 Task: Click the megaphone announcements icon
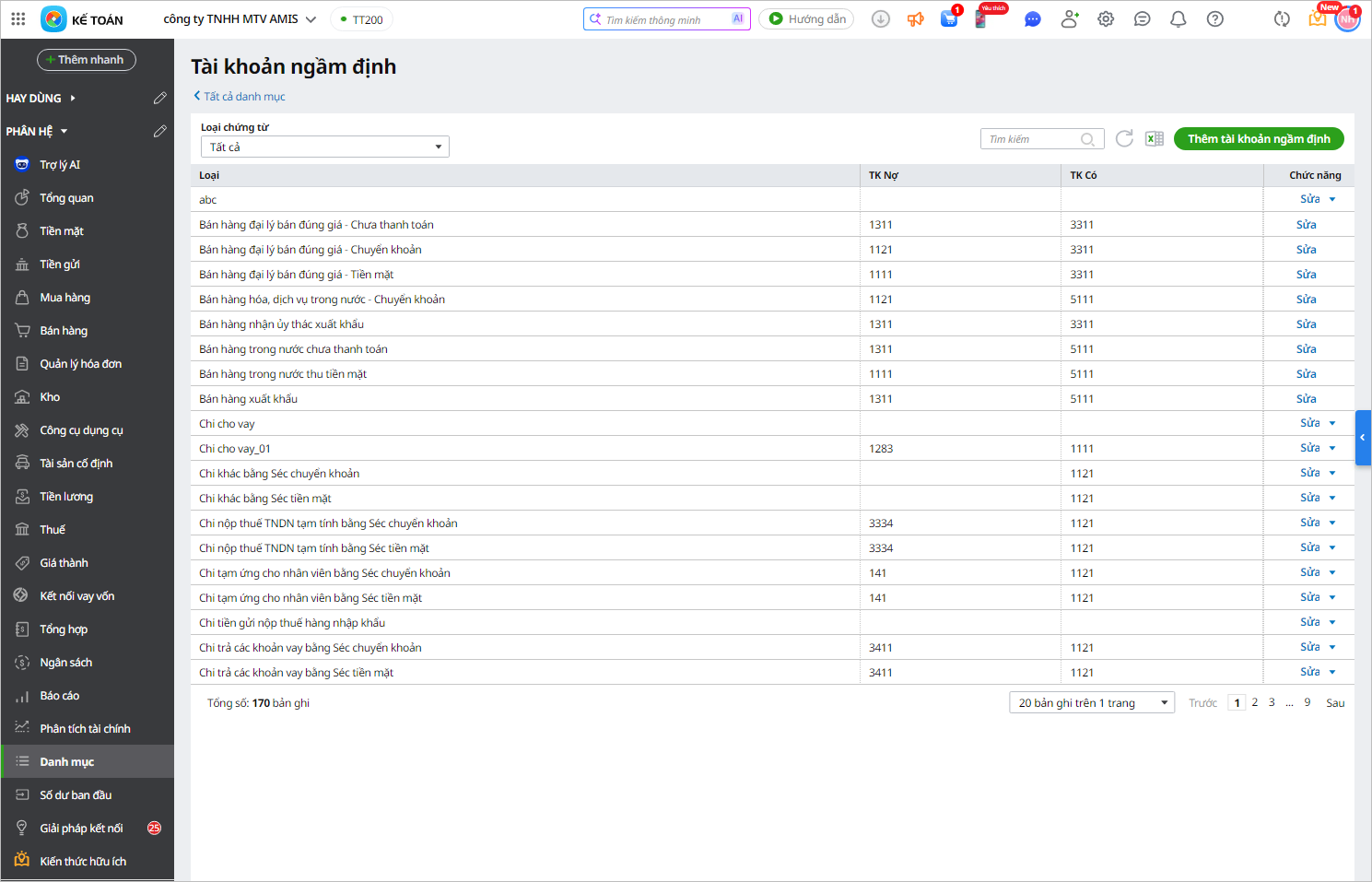tap(915, 19)
